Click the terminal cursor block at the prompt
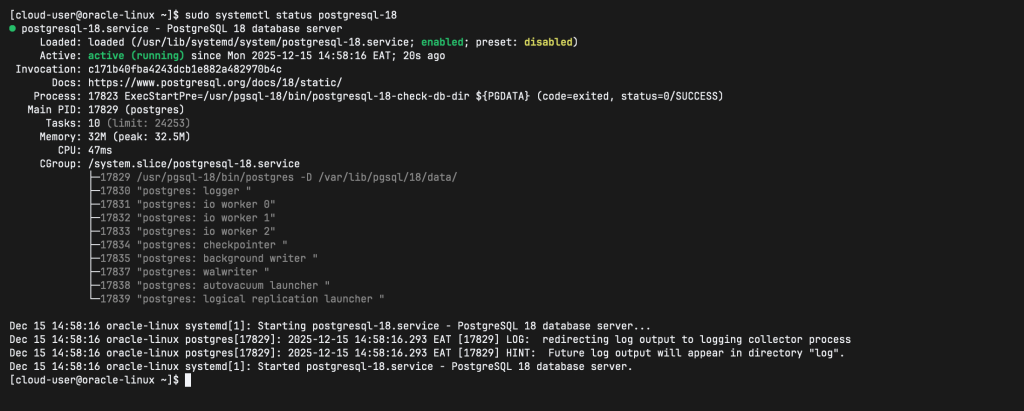Screen dimensions: 1024x411 pos(187,380)
